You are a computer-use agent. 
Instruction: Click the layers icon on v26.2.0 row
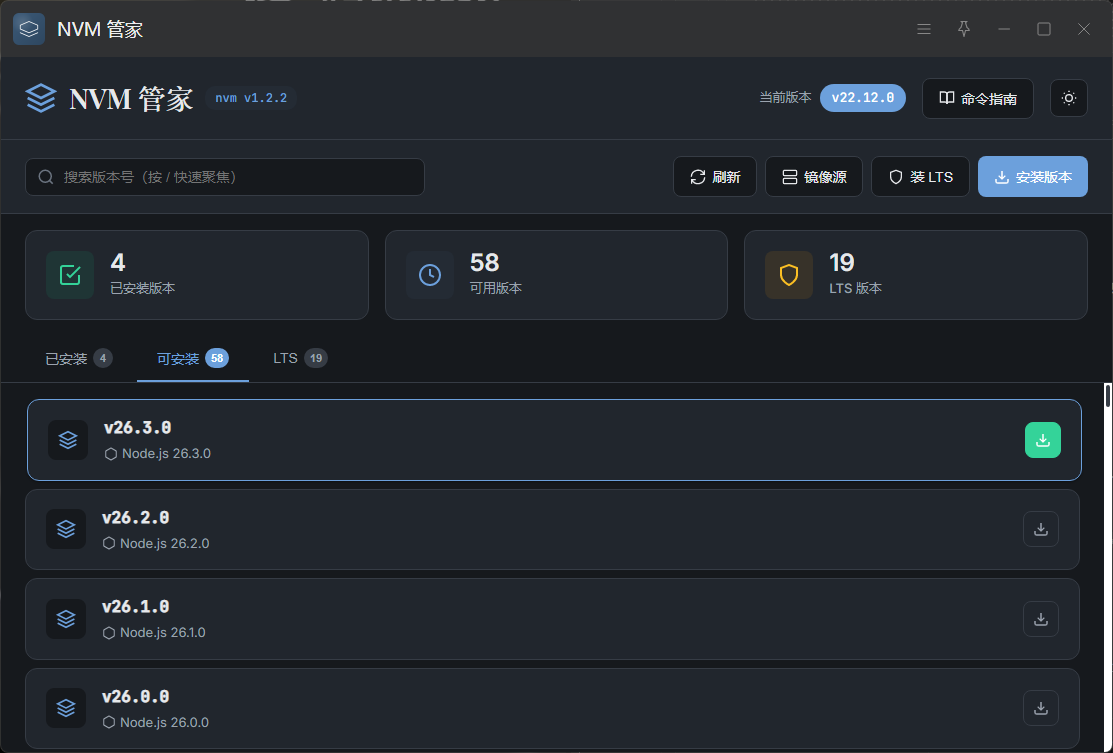point(66,529)
